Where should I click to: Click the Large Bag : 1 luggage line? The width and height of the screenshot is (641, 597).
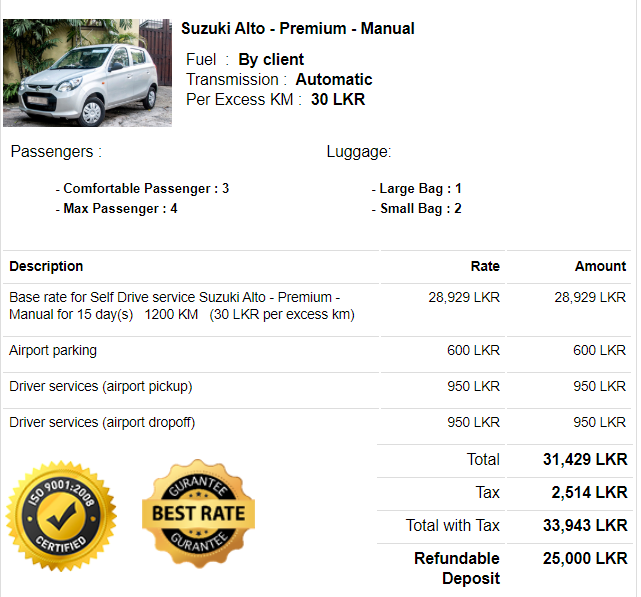pos(416,189)
